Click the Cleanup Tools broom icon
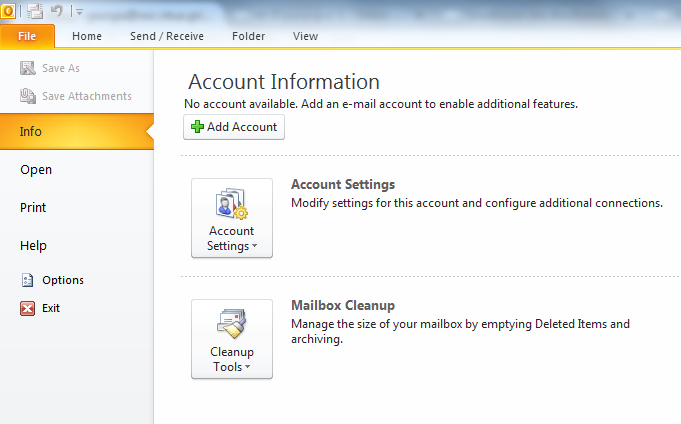Screen dimensions: 681x424 coord(232,324)
